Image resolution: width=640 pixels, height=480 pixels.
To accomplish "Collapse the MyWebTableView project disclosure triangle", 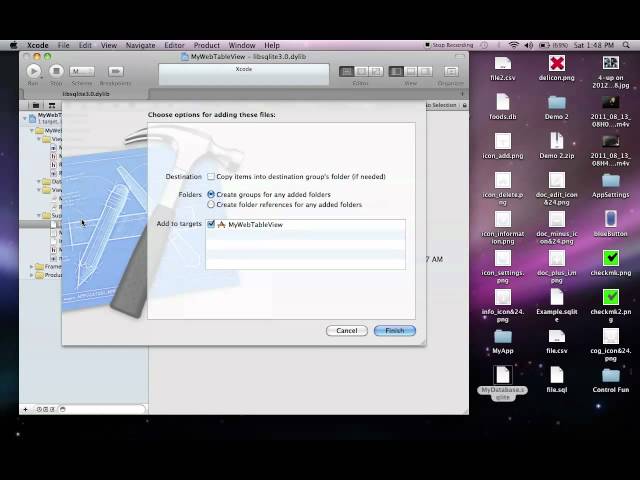I will point(25,118).
